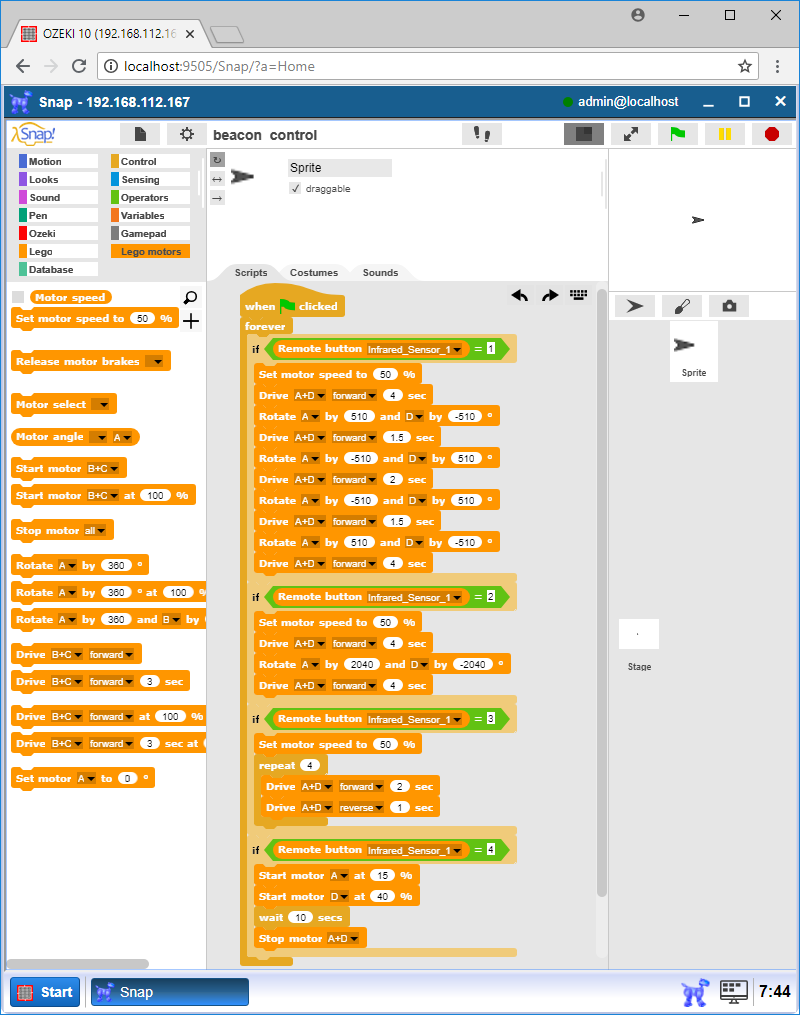
Task: Open the project file menu icon
Action: pos(140,134)
